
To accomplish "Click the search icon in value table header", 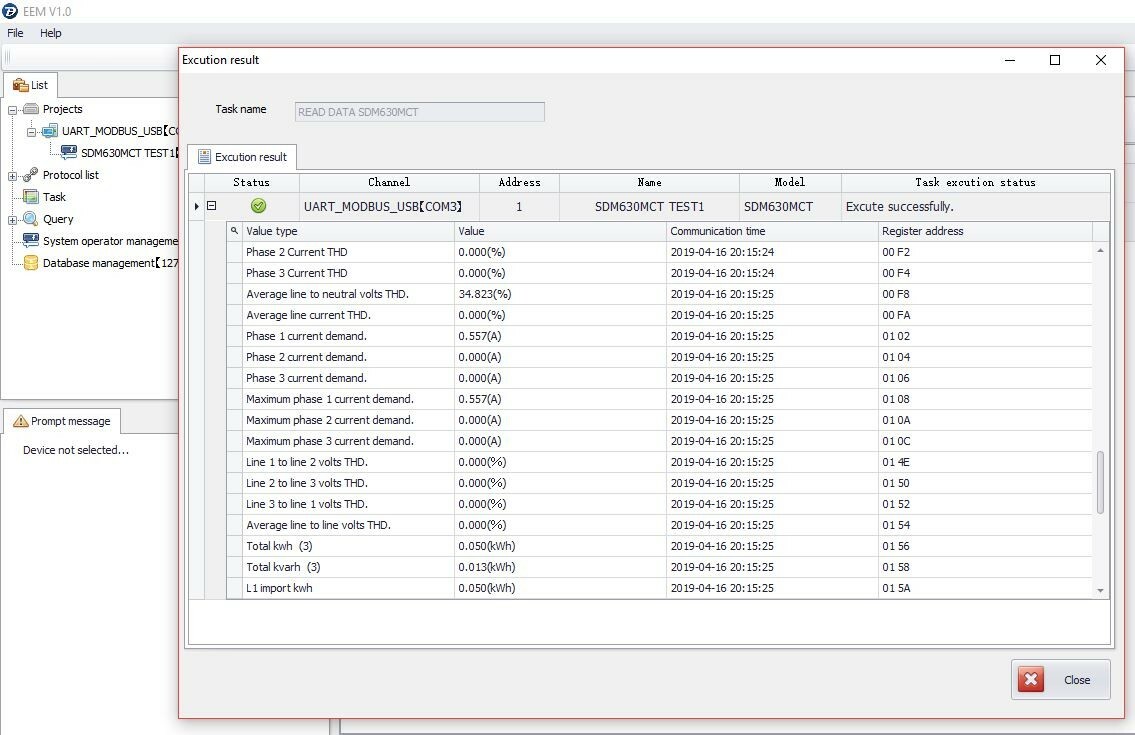I will click(234, 231).
